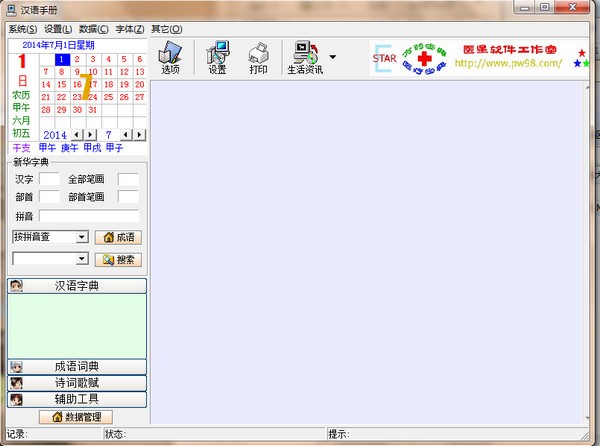Select calendar day 6
Screen dimensions: 600x446
[x=140, y=59]
